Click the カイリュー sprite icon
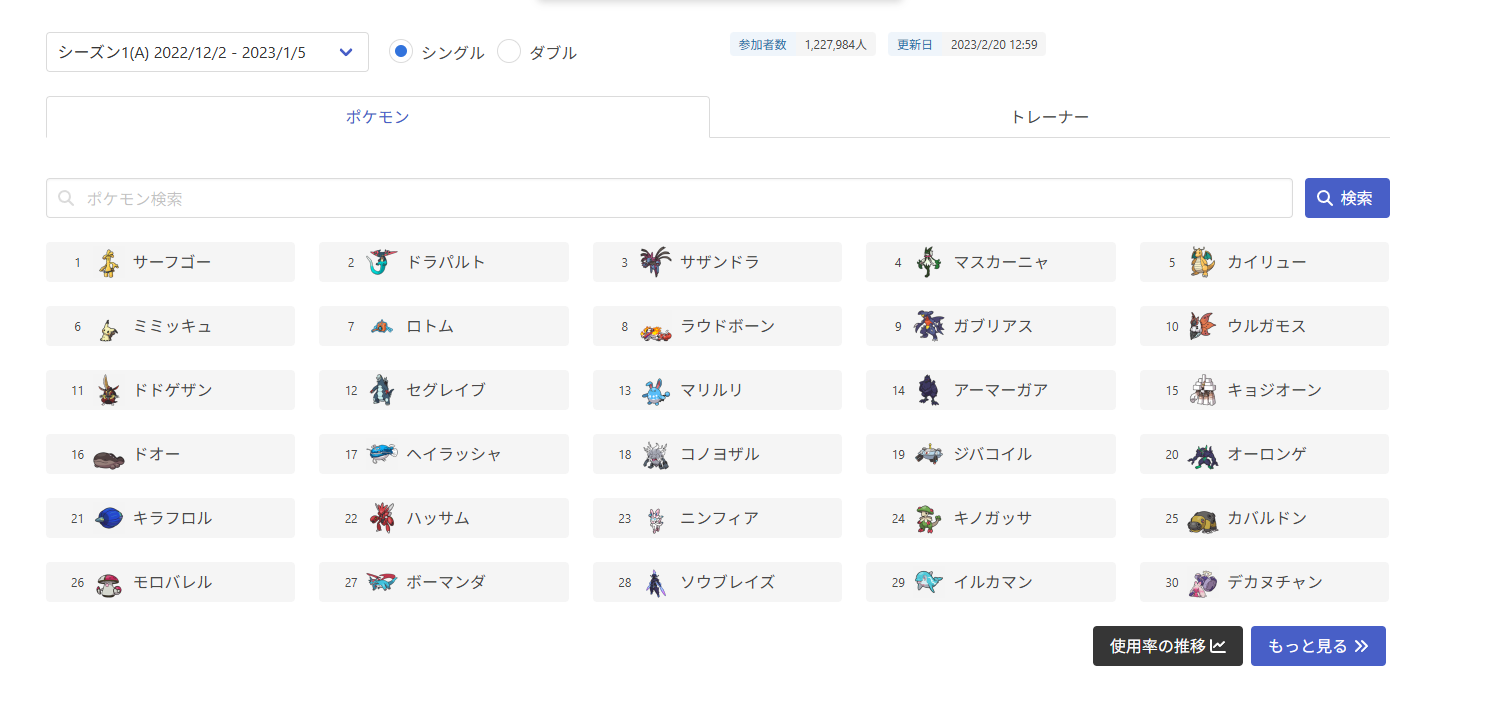Screen dimensions: 1502x716 [x=1203, y=263]
